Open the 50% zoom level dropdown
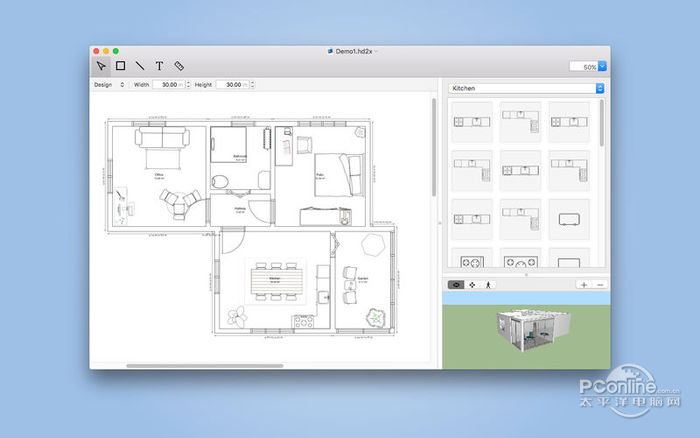 tap(602, 67)
